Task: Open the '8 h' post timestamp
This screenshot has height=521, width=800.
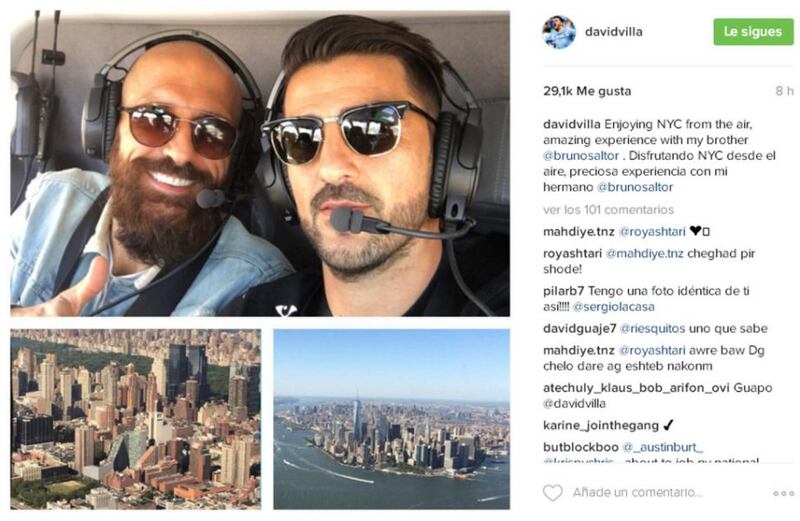Action: click(784, 91)
